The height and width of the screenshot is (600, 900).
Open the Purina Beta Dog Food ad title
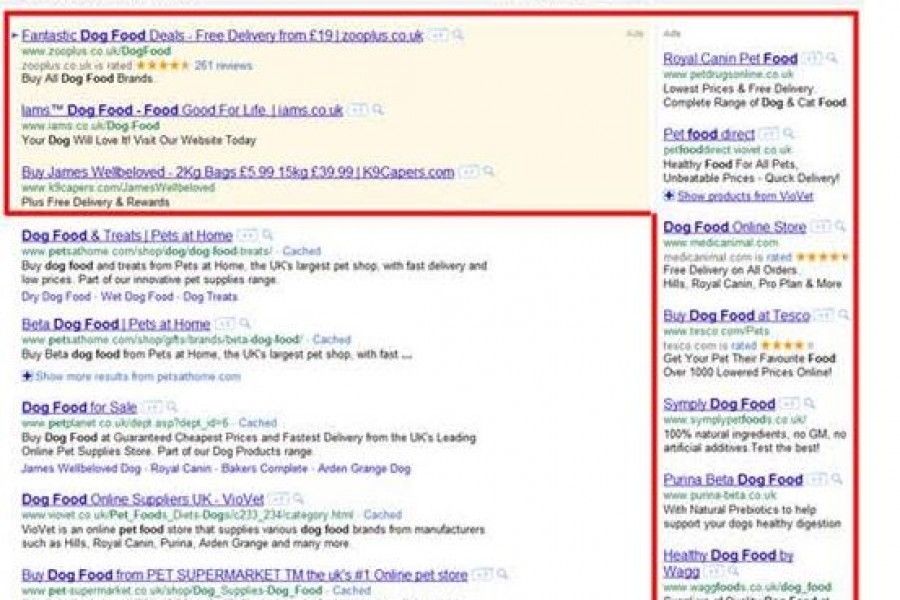pos(733,479)
